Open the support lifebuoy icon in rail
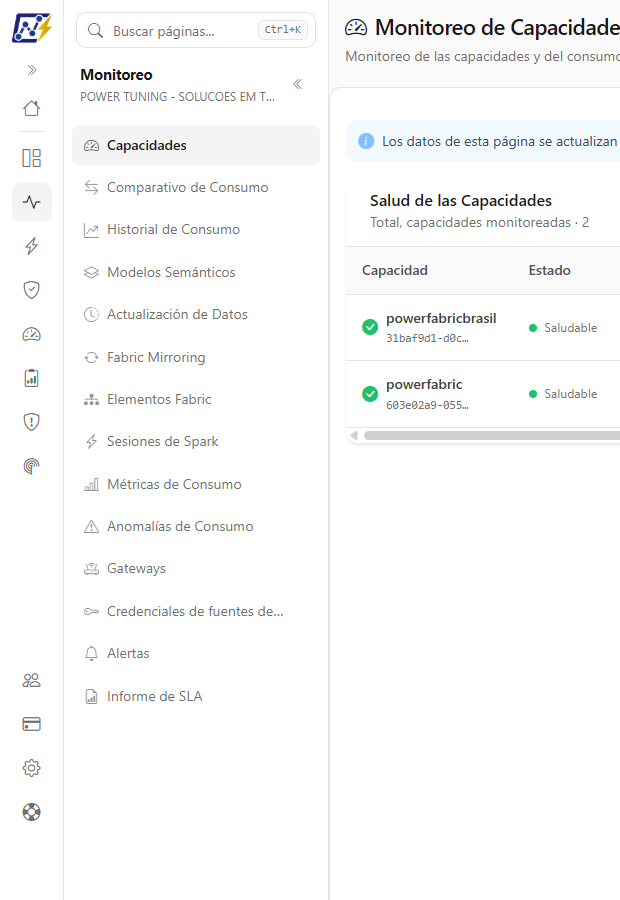Screen dimensions: 620x900 32,812
